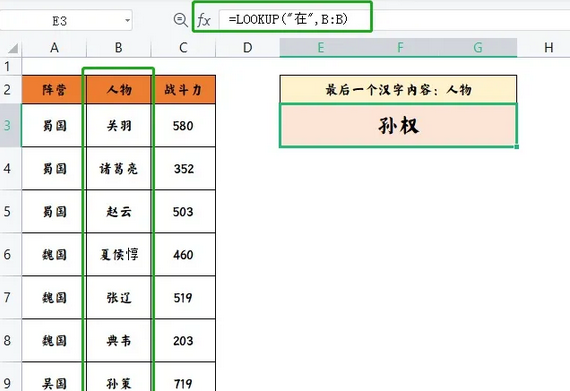Select column F header
The image size is (570, 391).
click(x=400, y=48)
